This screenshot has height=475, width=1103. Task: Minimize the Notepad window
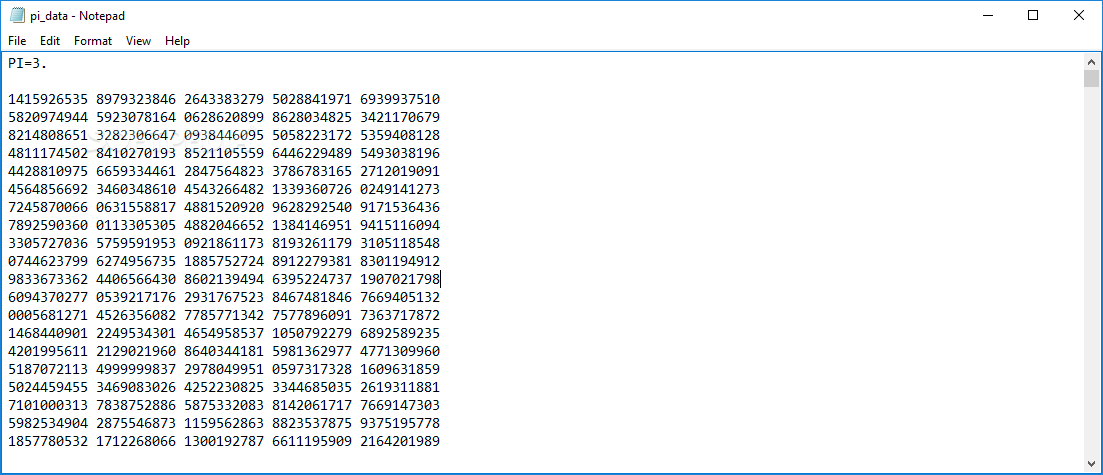pyautogui.click(x=987, y=15)
